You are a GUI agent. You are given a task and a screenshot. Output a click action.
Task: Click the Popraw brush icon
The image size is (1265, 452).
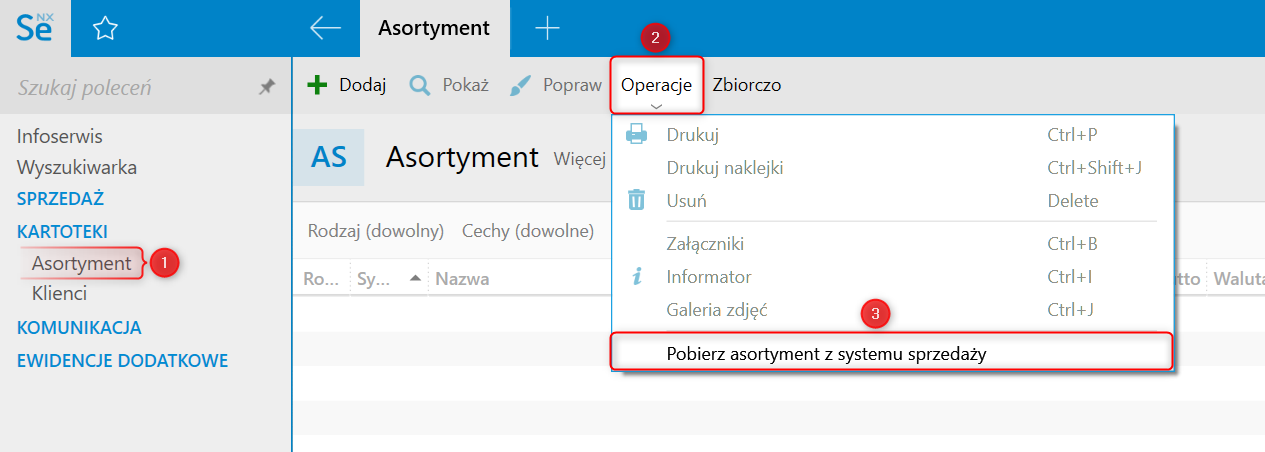click(521, 86)
